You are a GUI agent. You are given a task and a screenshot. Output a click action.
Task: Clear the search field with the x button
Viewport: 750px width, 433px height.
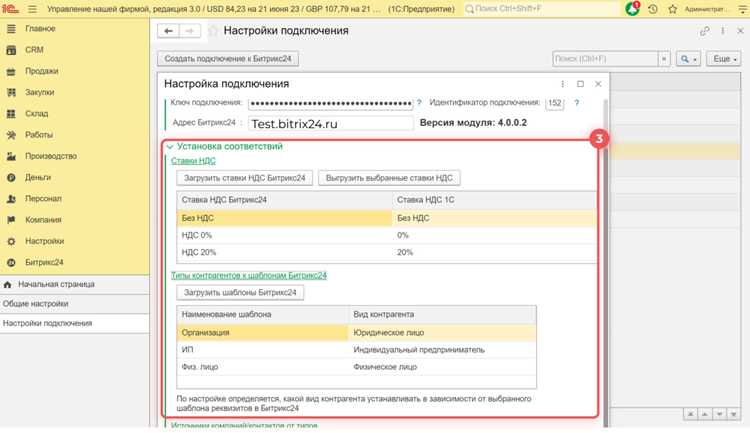(664, 59)
